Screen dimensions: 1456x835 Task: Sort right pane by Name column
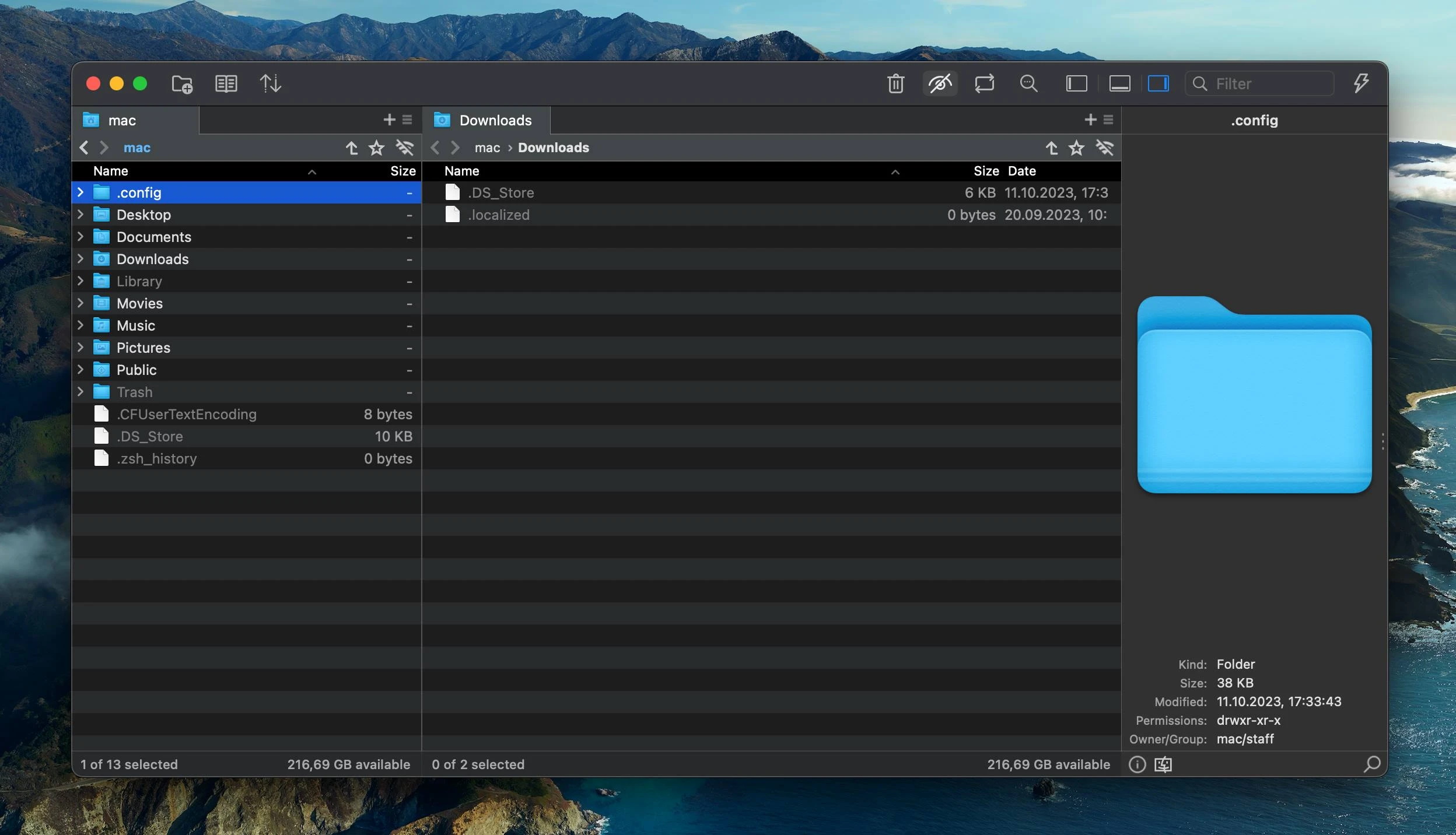click(461, 171)
